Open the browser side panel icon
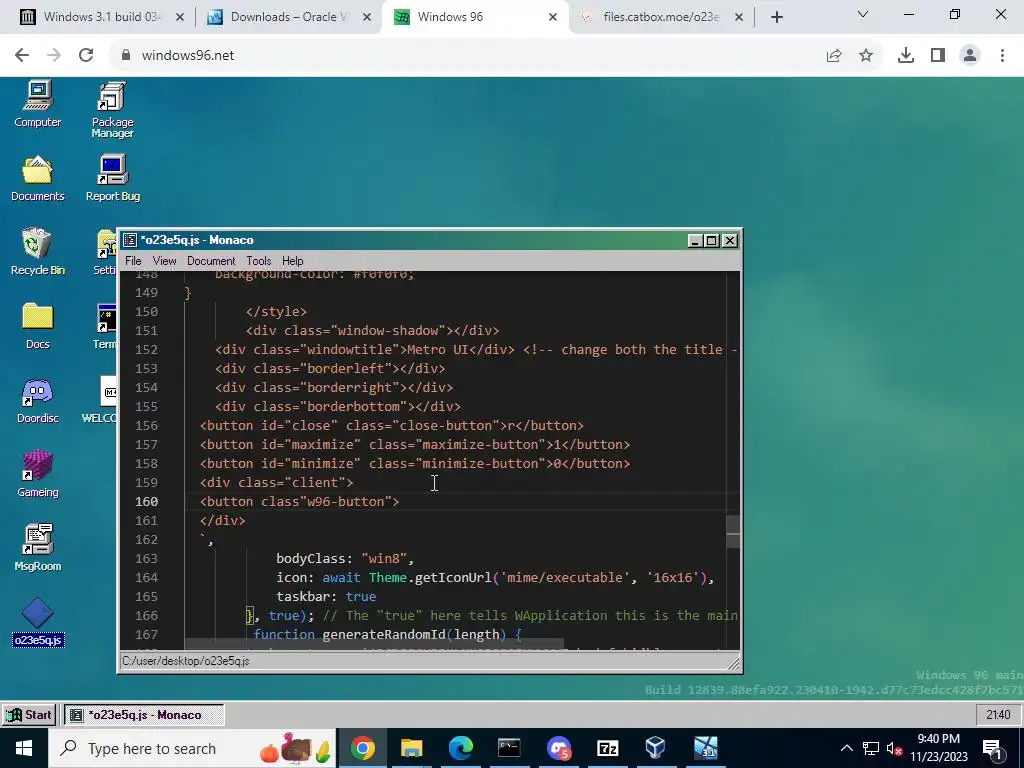The image size is (1024, 768). coord(938,56)
